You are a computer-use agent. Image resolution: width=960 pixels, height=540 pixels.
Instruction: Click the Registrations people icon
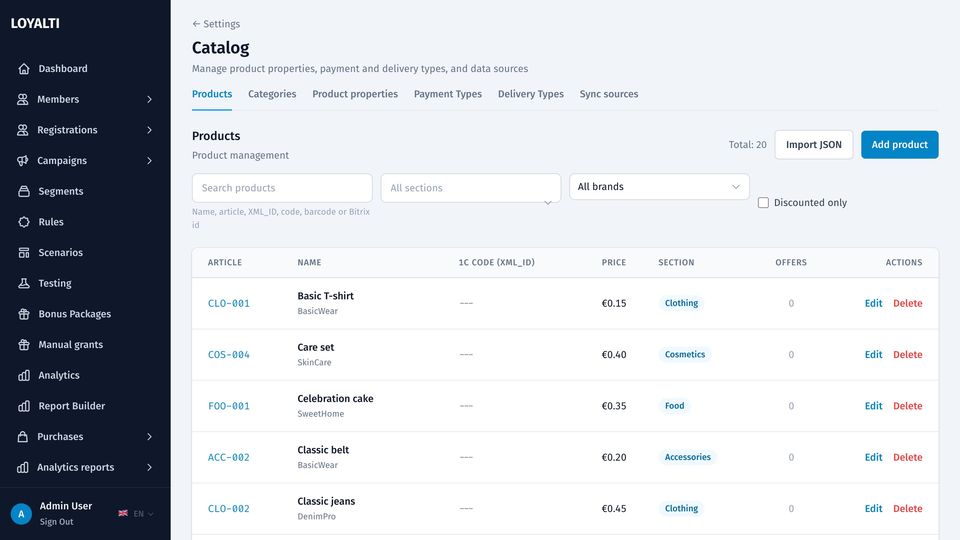pos(23,130)
